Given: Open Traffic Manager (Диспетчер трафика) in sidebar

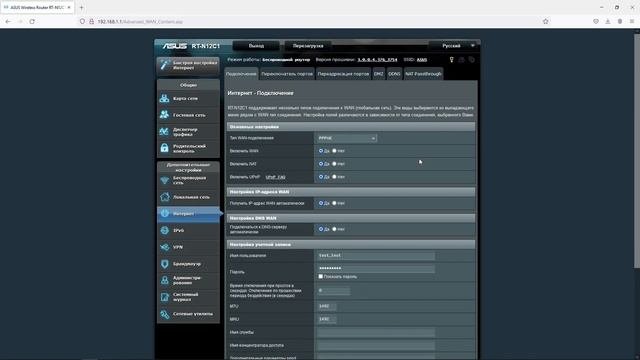Looking at the screenshot, I should (x=188, y=132).
